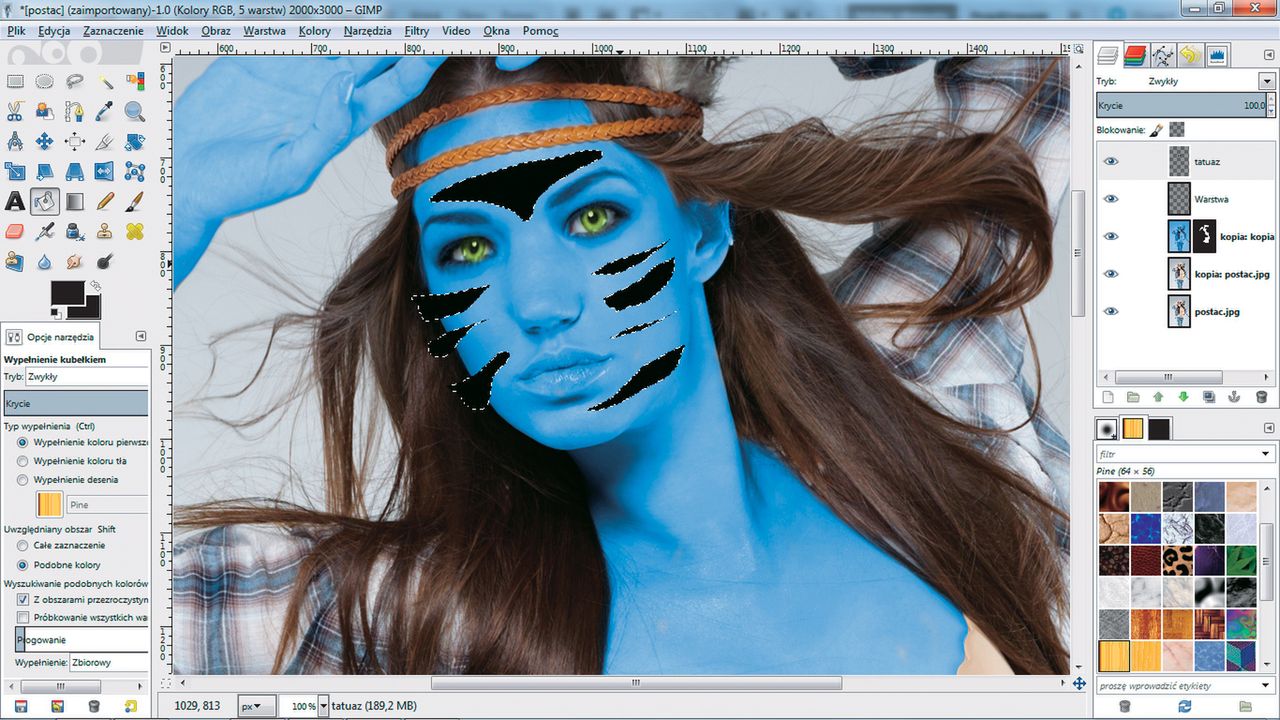Image resolution: width=1280 pixels, height=720 pixels.
Task: Switch to the Channels tab
Action: pos(1134,55)
